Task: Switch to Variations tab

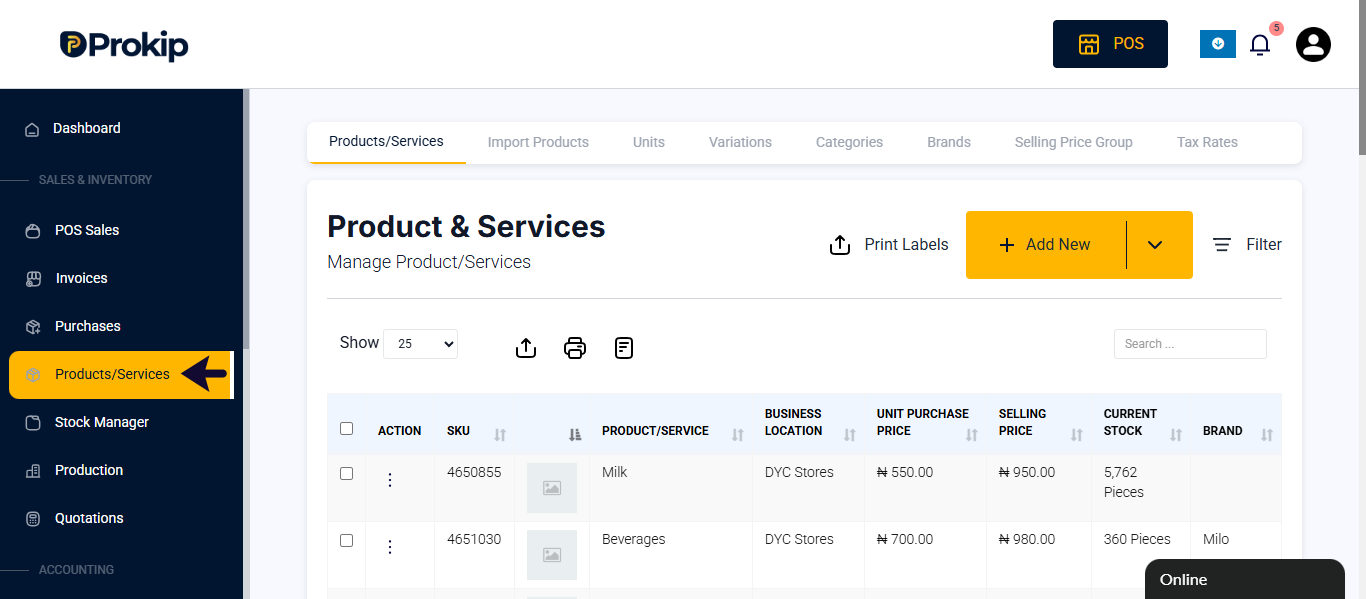Action: [740, 142]
